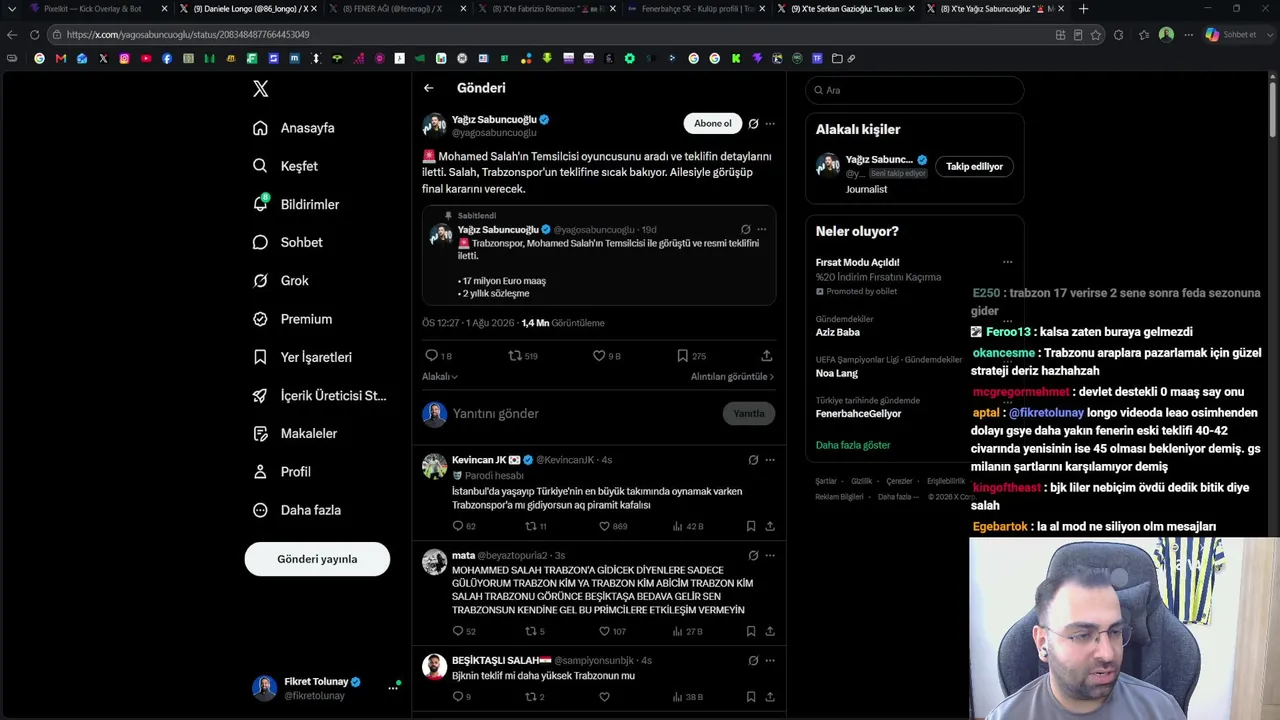Bookmark the main post with 275 bookmarks
1280x720 pixels.
click(682, 355)
